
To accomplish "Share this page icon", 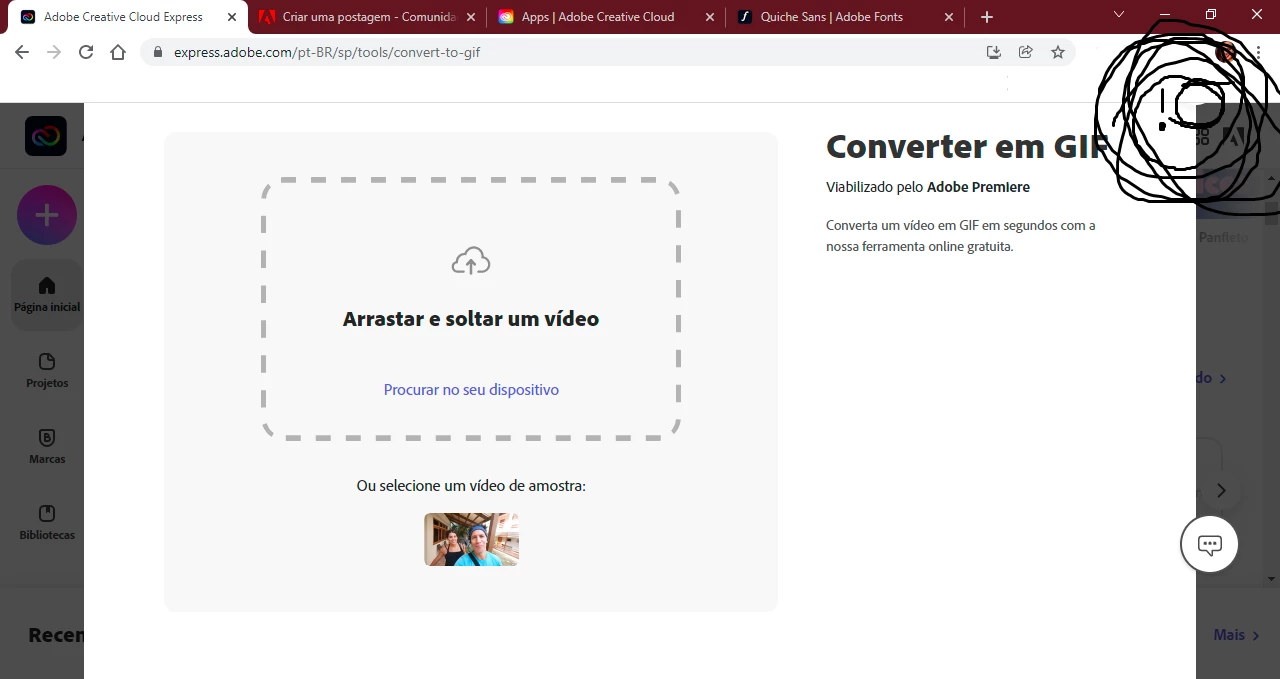I will click(x=1025, y=52).
